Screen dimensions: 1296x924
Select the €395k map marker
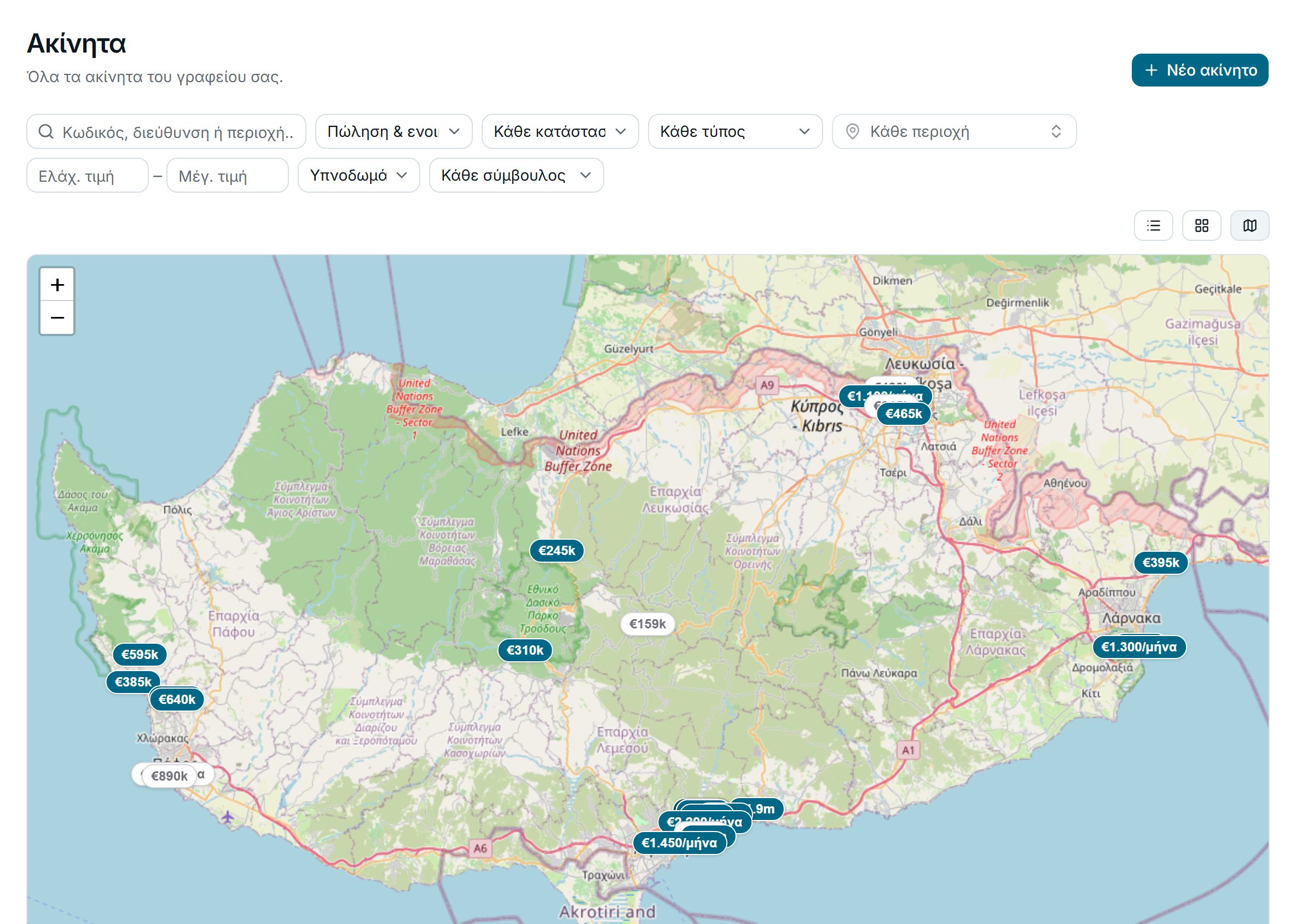(x=1161, y=563)
